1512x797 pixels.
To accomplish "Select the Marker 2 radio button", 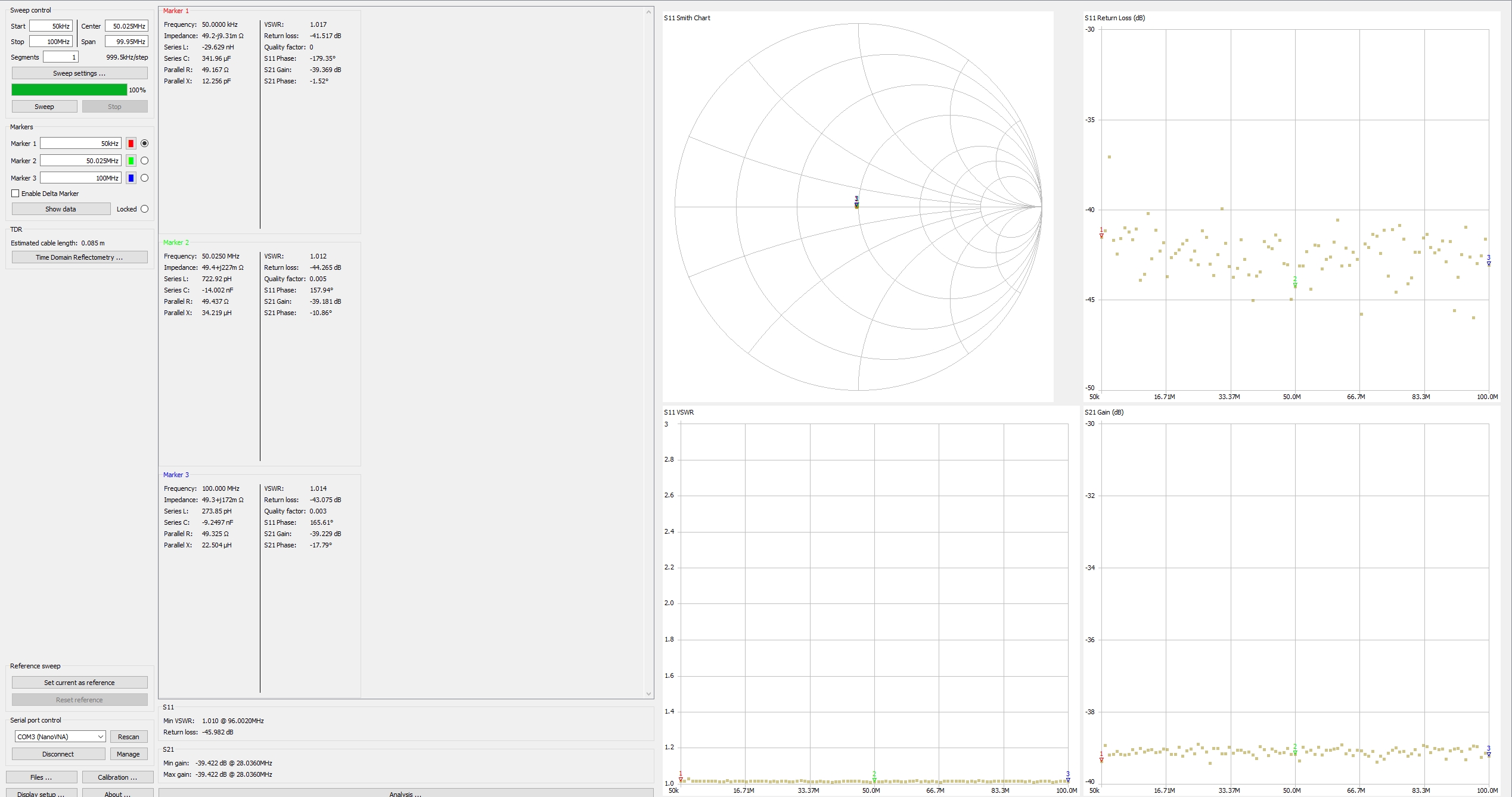I will coord(144,161).
